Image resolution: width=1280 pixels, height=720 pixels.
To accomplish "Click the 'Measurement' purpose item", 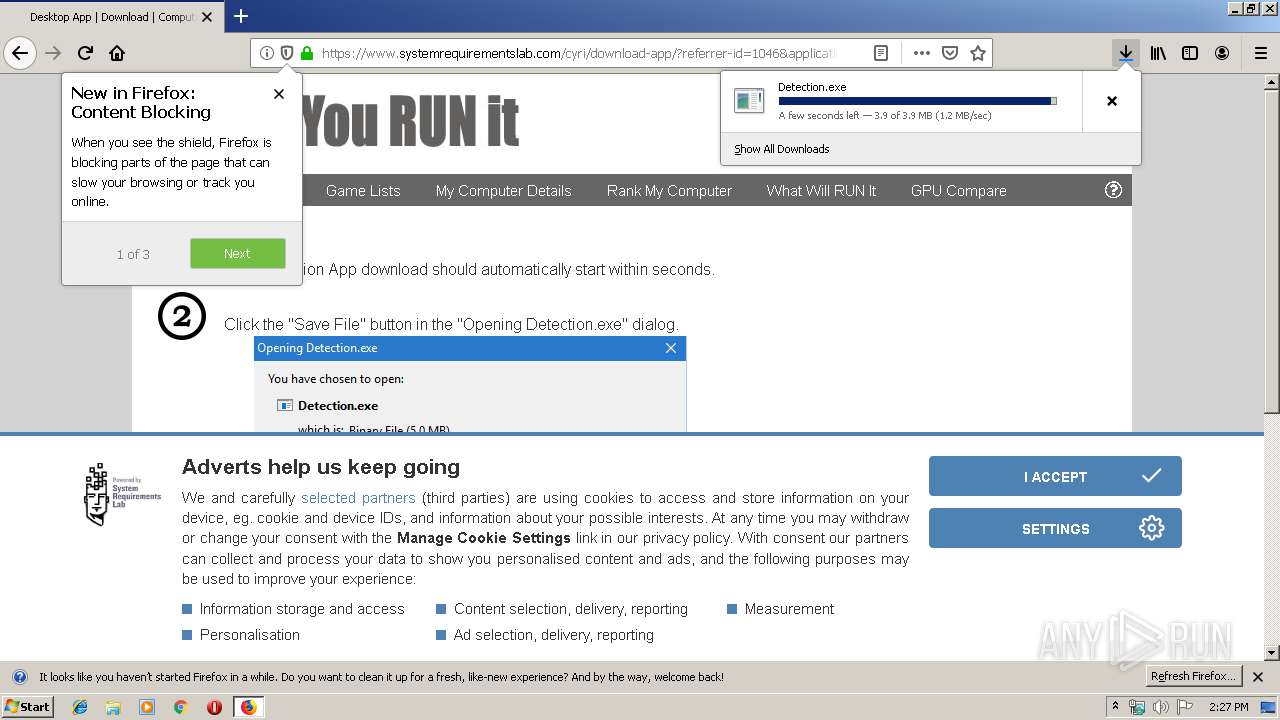I will coord(789,609).
